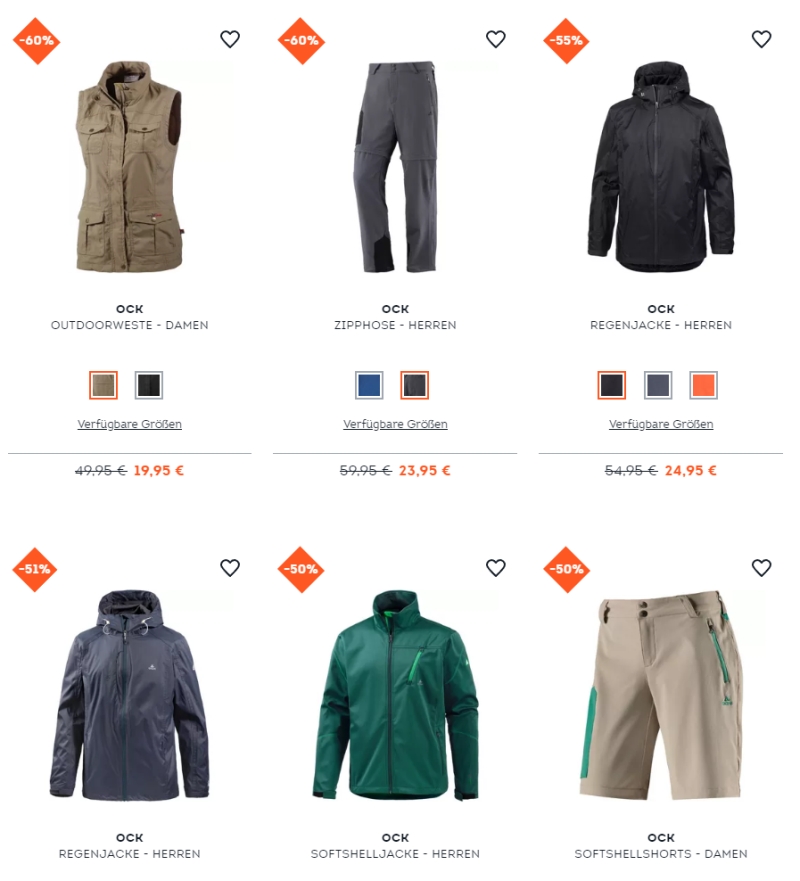Favorite the Zipphose Herren with heart icon
This screenshot has width=800, height=881.
tap(496, 39)
